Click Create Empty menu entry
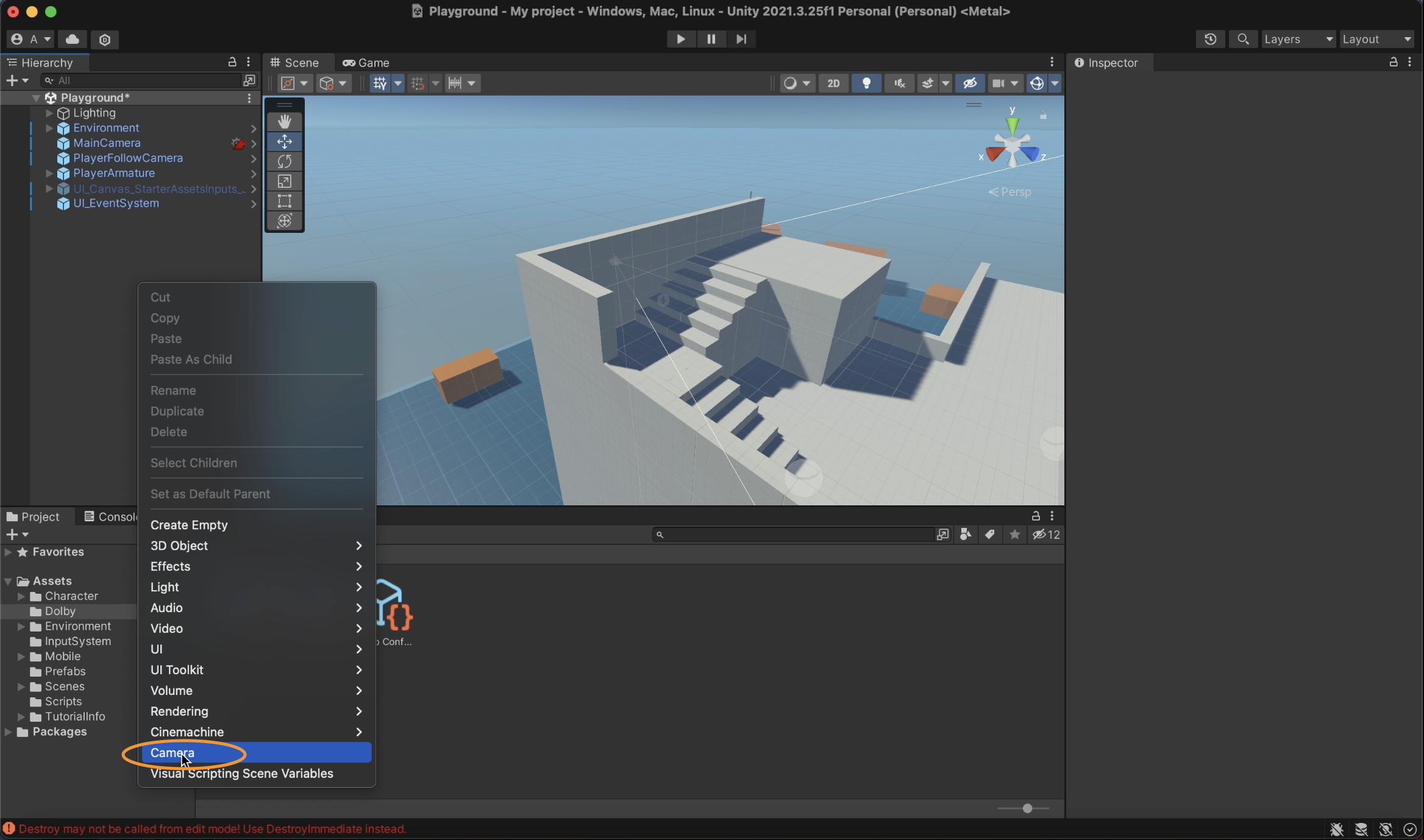 pos(189,525)
